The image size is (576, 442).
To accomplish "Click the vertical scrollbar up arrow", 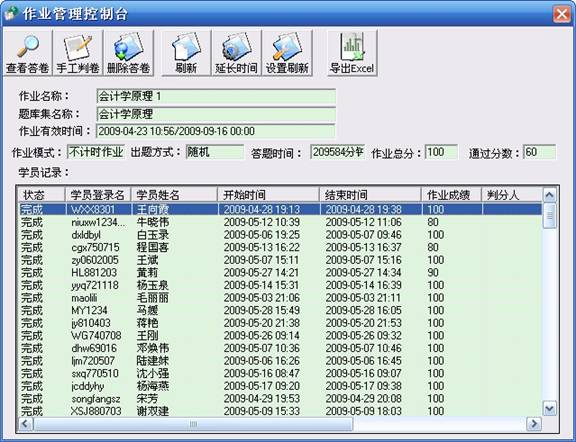I will 550,195.
